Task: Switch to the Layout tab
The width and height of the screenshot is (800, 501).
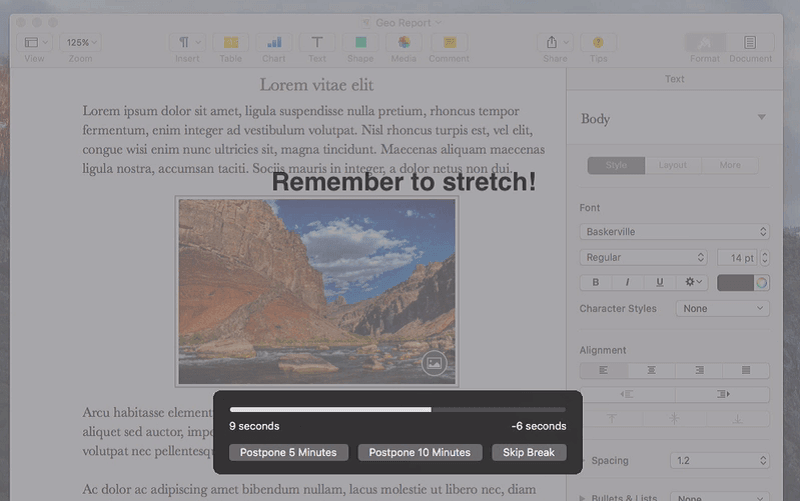Action: click(x=672, y=165)
